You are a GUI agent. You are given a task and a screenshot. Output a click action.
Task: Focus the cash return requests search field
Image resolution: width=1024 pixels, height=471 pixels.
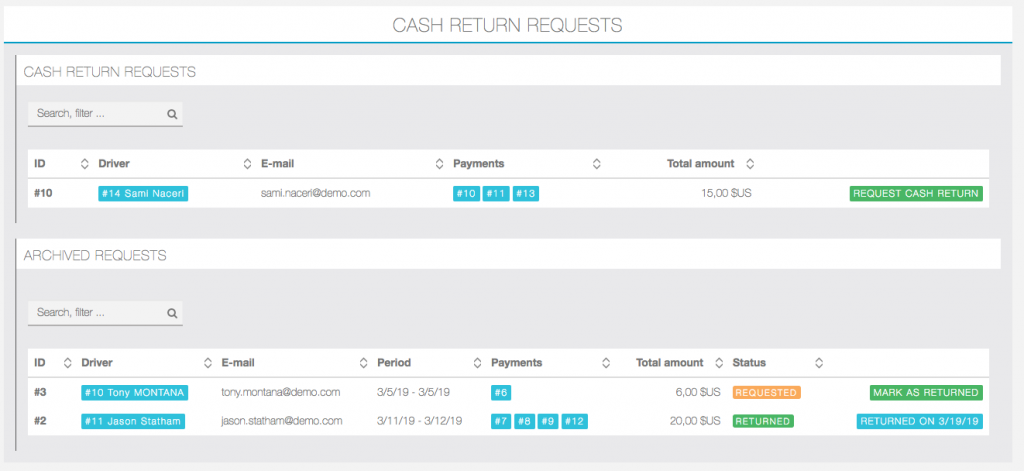pyautogui.click(x=95, y=114)
